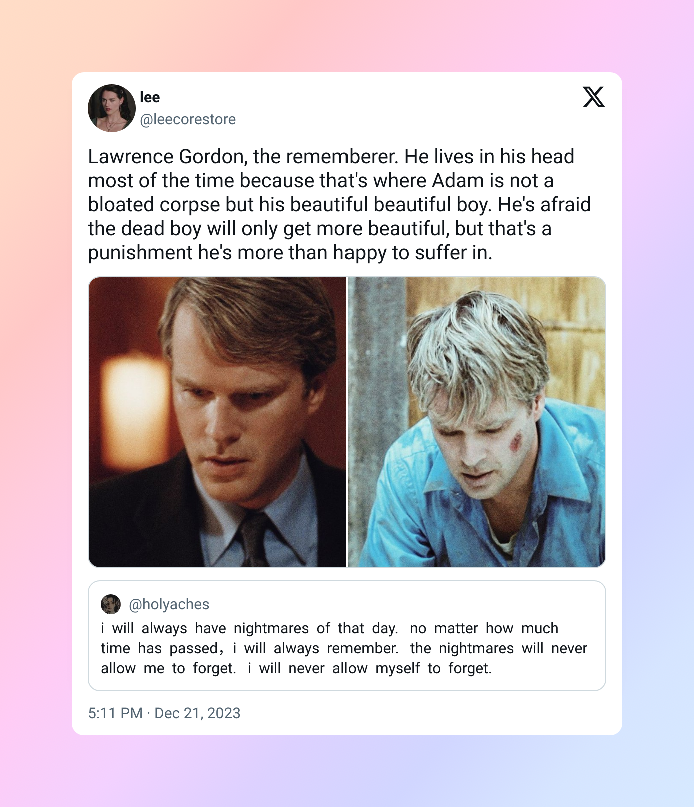
Task: View left photo of man in suit
Action: tap(217, 422)
